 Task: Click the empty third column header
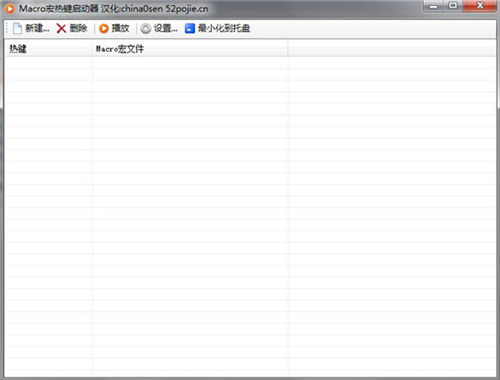point(391,49)
